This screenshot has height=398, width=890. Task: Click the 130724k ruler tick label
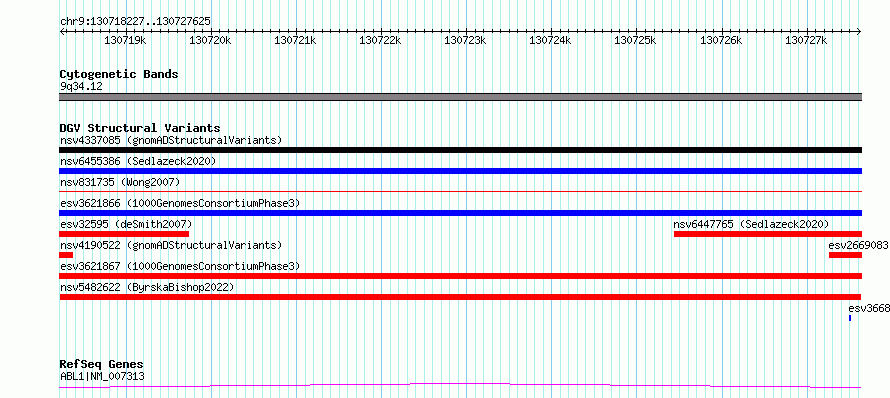click(551, 40)
